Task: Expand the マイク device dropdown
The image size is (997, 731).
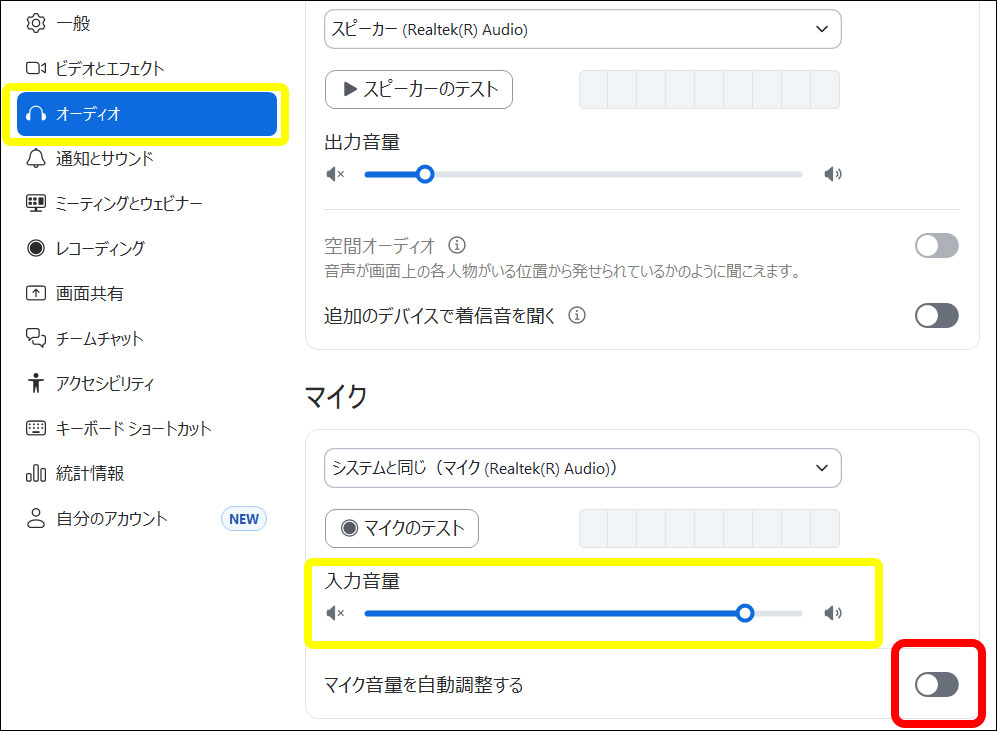Action: (x=582, y=467)
